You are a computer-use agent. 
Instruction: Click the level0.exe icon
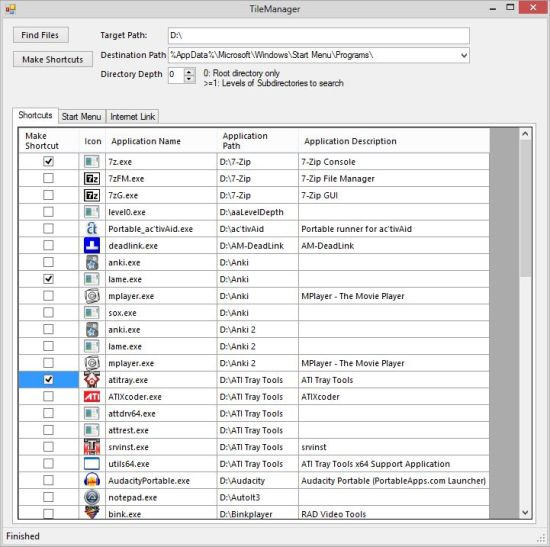pos(92,212)
